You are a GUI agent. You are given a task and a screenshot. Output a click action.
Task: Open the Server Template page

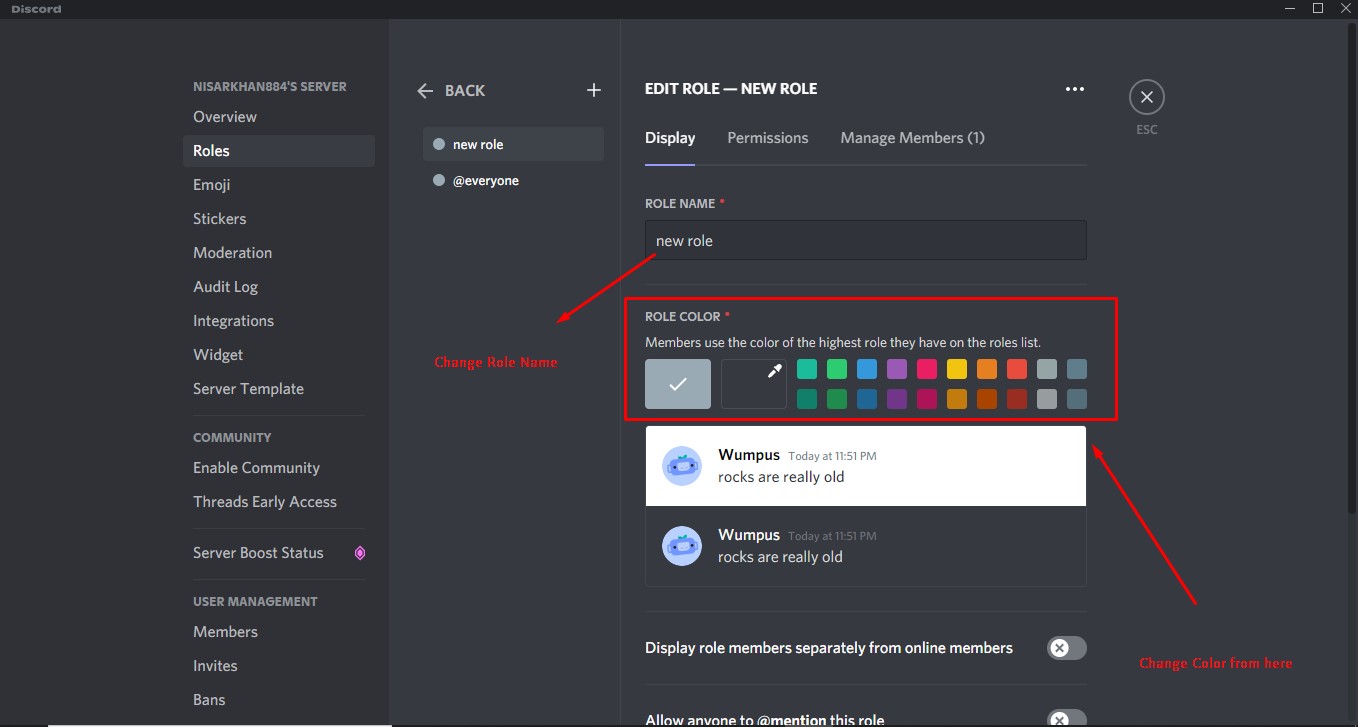click(x=278, y=389)
